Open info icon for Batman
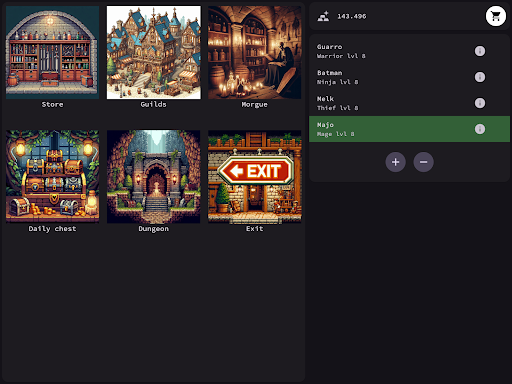Image resolution: width=512 pixels, height=384 pixels. tap(480, 77)
